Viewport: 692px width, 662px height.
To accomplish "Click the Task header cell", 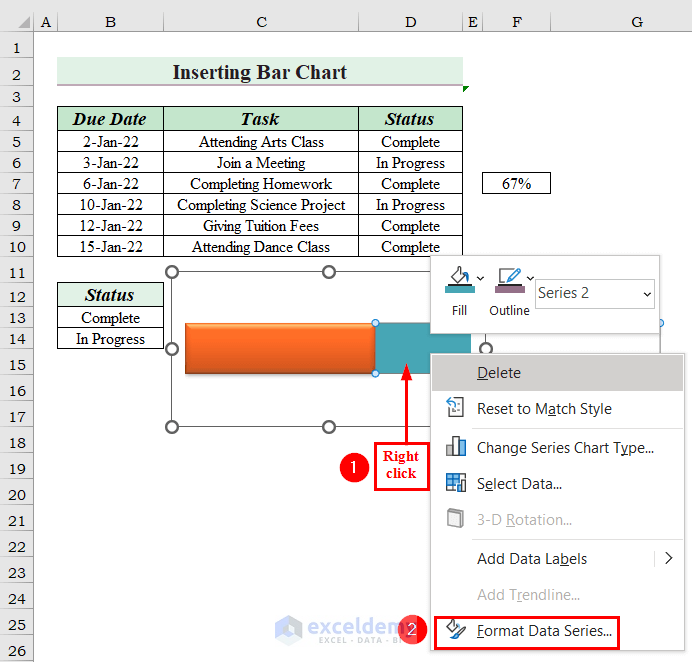I will coord(261,119).
